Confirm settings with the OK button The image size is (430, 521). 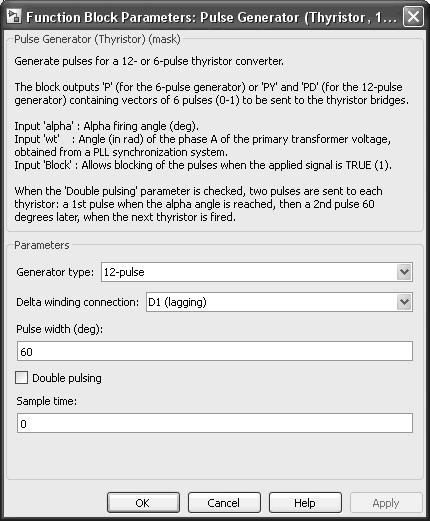[143, 503]
